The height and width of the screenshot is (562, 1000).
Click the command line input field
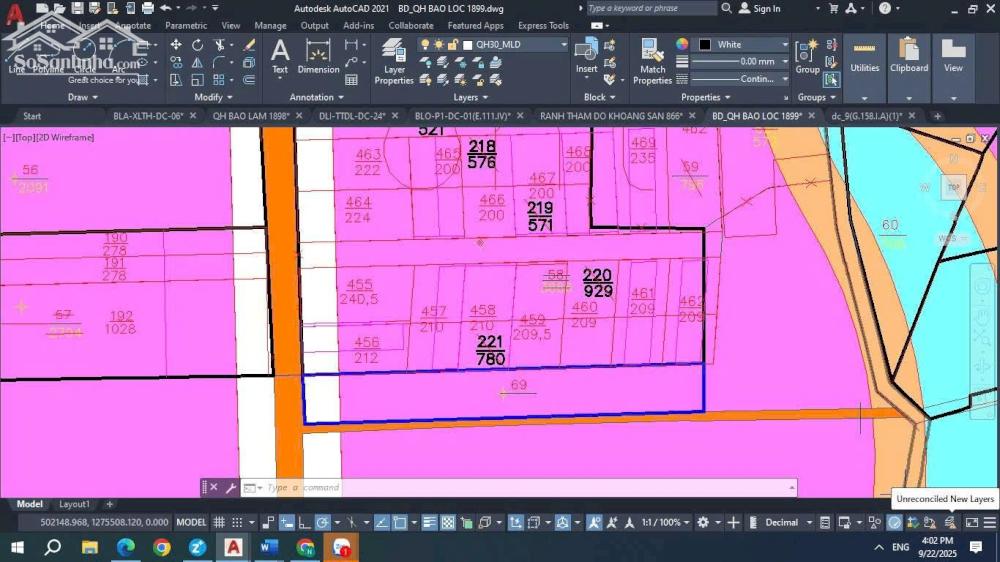[520, 488]
